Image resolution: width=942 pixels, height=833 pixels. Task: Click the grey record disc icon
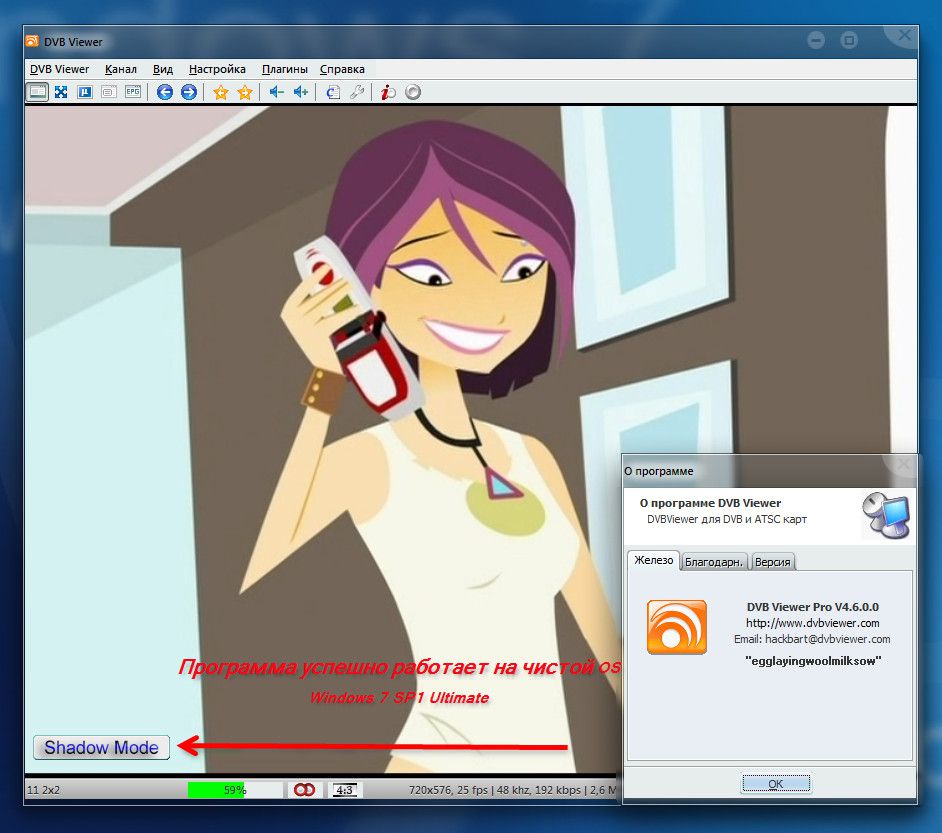(x=413, y=92)
